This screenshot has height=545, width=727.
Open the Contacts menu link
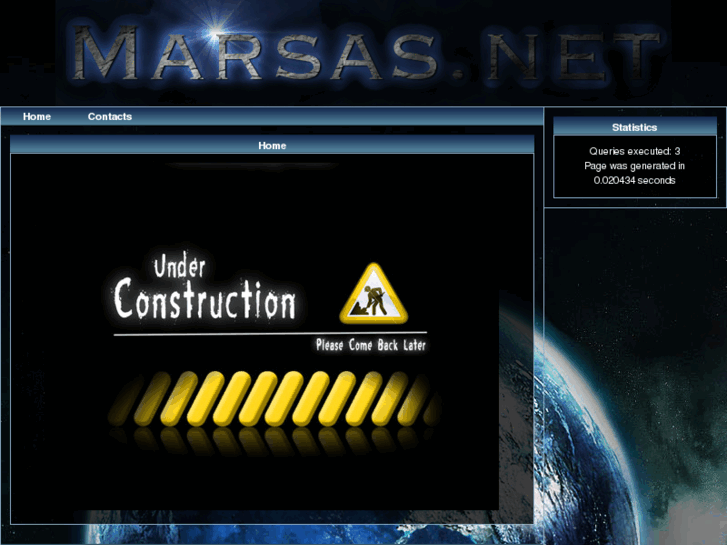110,116
